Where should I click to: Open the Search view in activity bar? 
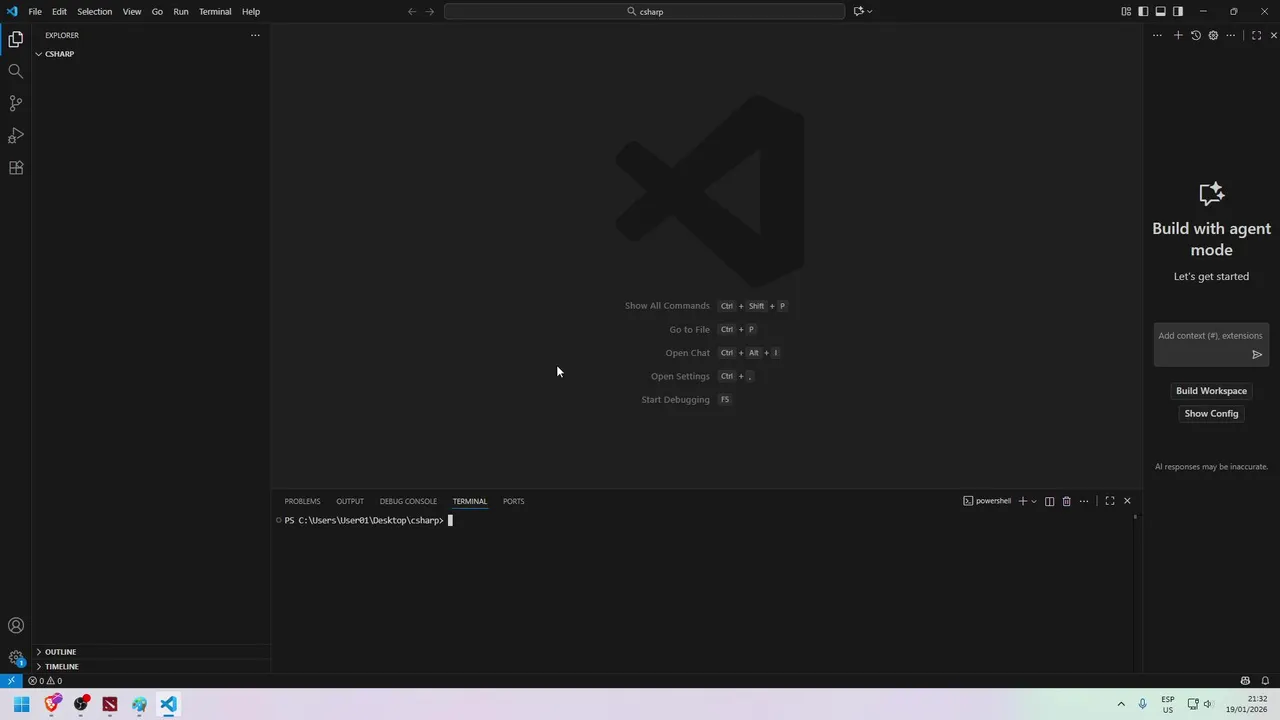tap(16, 71)
